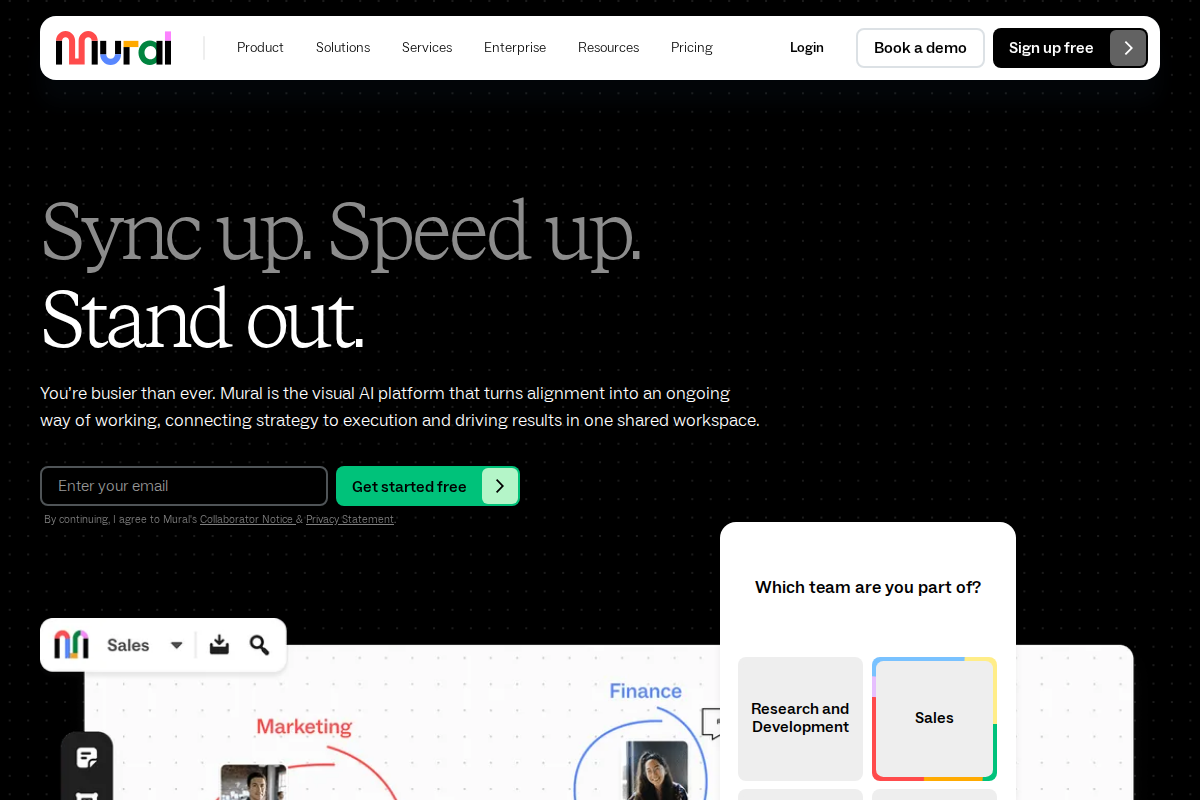The height and width of the screenshot is (800, 1200).
Task: Open the Collaborator Notice link
Action: click(x=246, y=520)
